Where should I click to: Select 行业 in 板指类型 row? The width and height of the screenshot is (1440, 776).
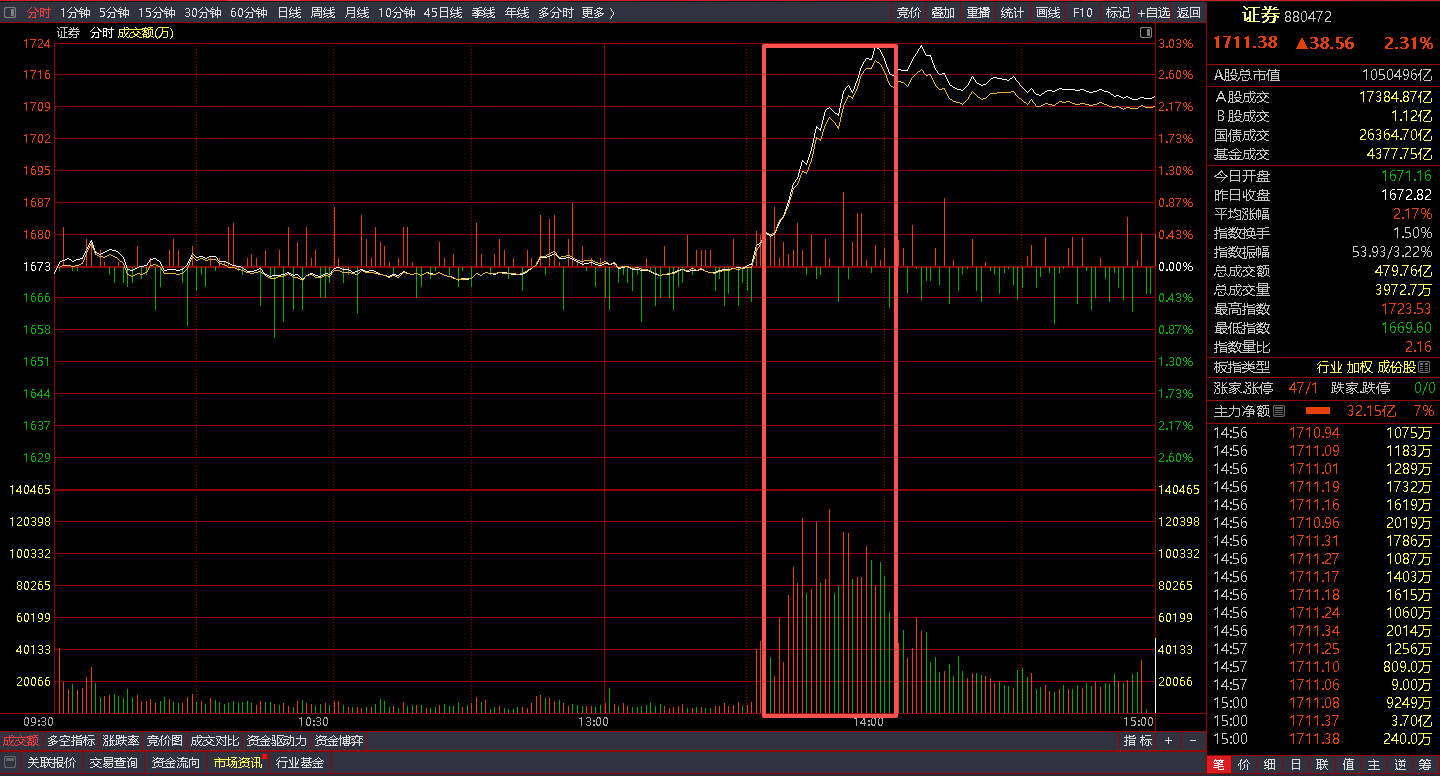[1329, 368]
